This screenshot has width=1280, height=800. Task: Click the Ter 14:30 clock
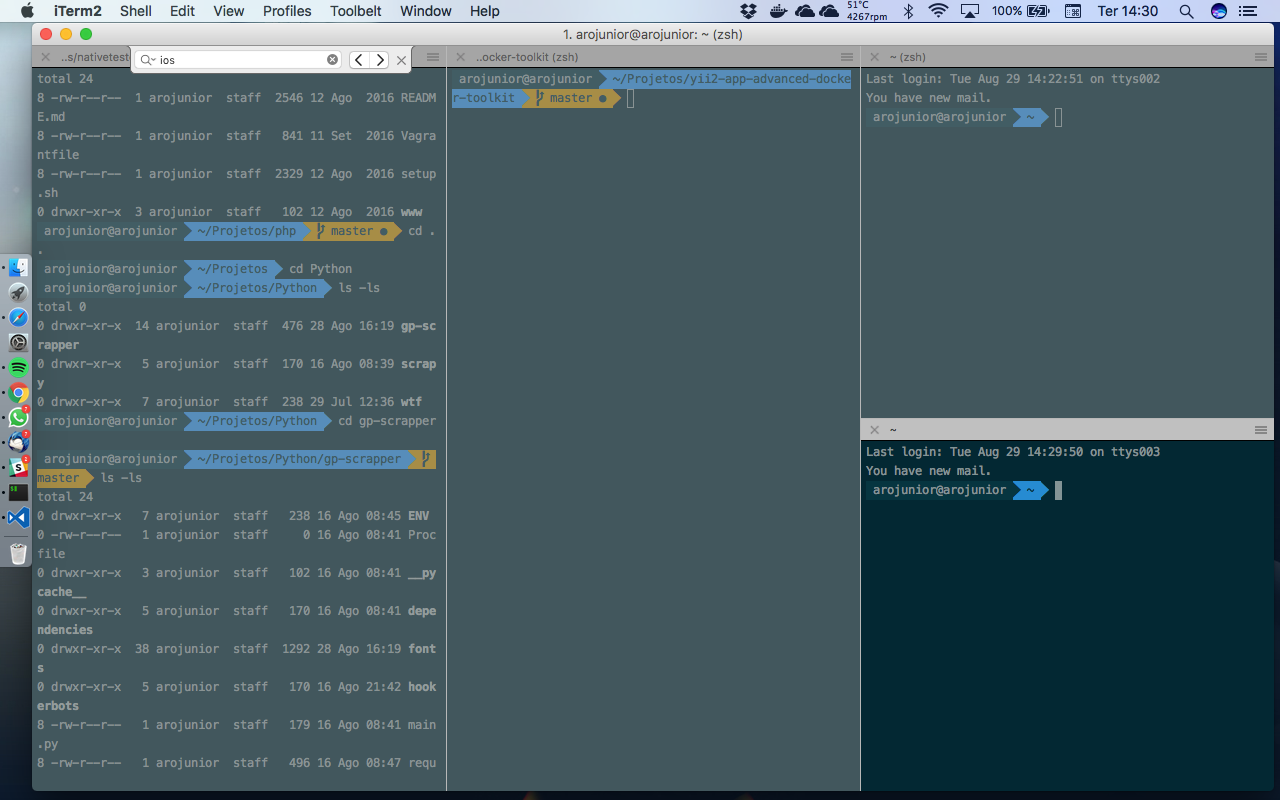1127,11
